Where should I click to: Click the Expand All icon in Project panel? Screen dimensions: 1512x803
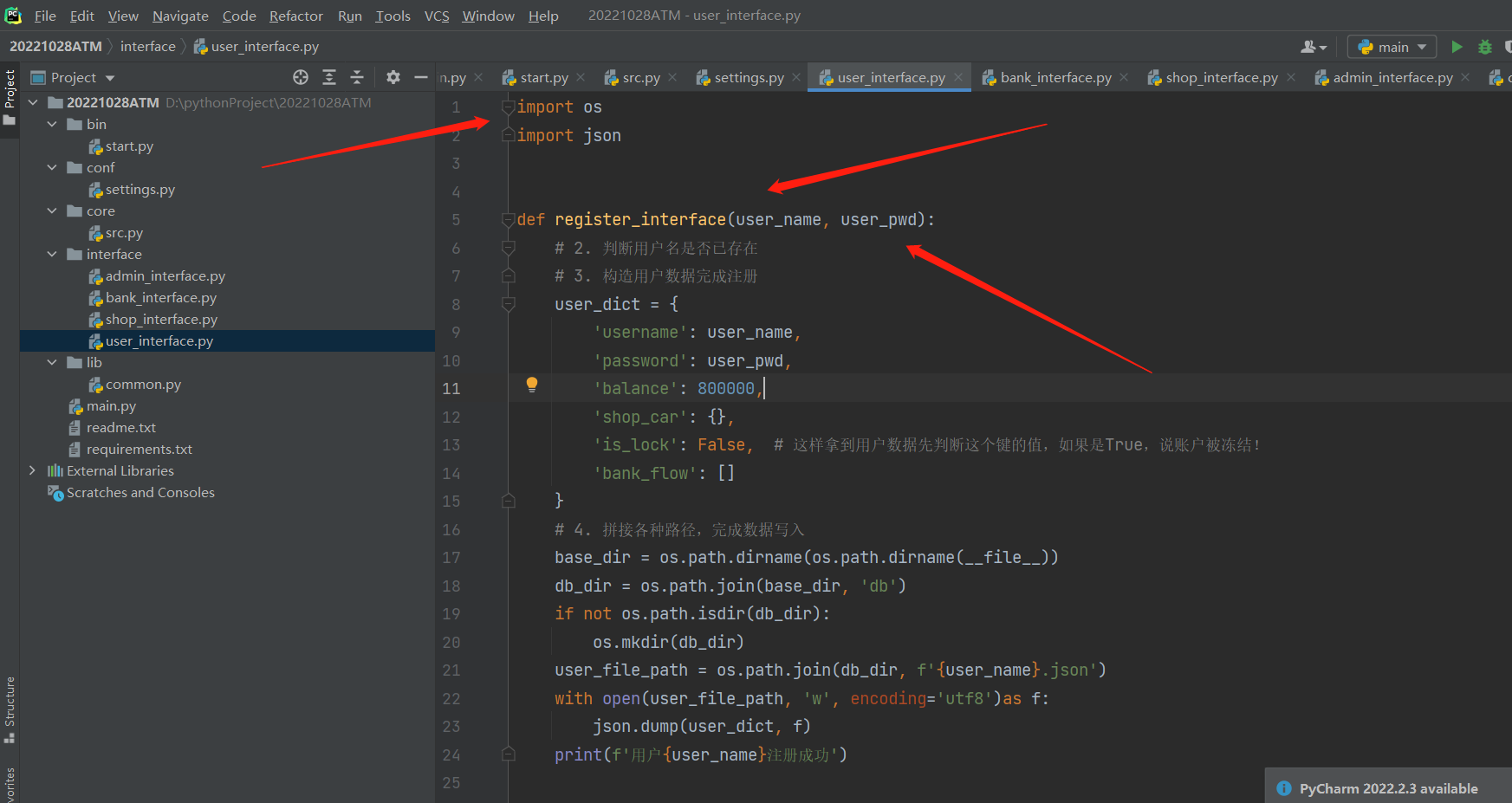[x=329, y=77]
